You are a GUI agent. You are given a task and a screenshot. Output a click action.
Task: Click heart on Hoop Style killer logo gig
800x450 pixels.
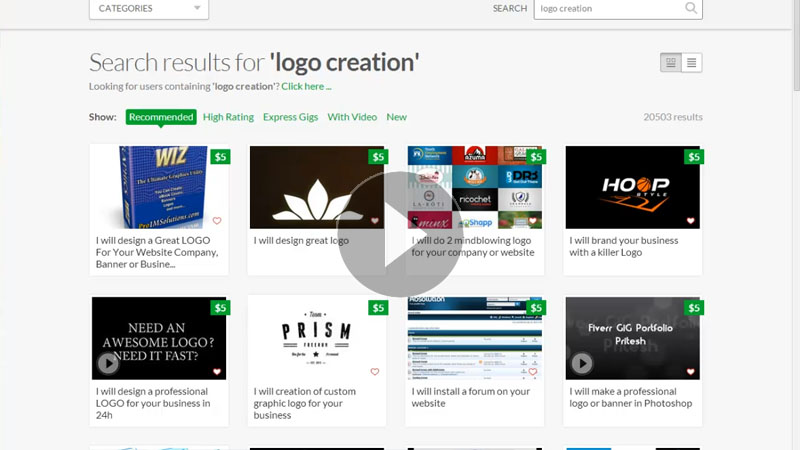click(x=690, y=221)
